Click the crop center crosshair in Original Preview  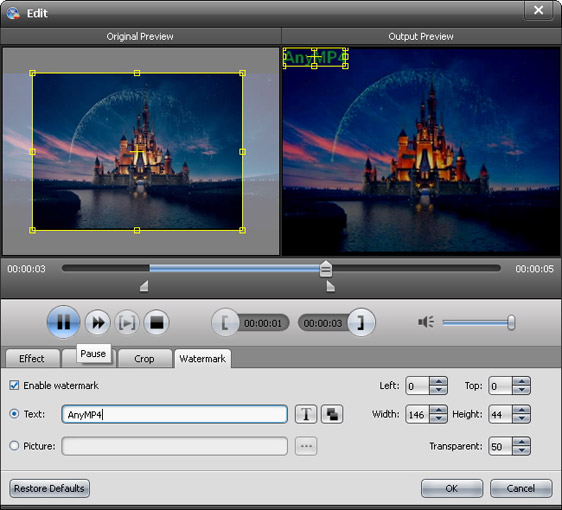pyautogui.click(x=137, y=152)
